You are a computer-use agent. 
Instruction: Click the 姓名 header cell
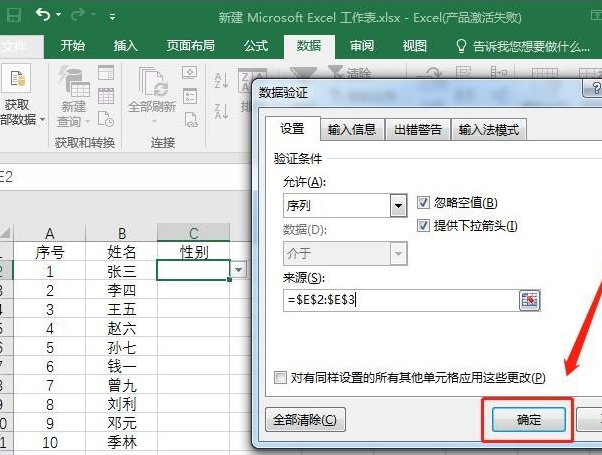(121, 252)
